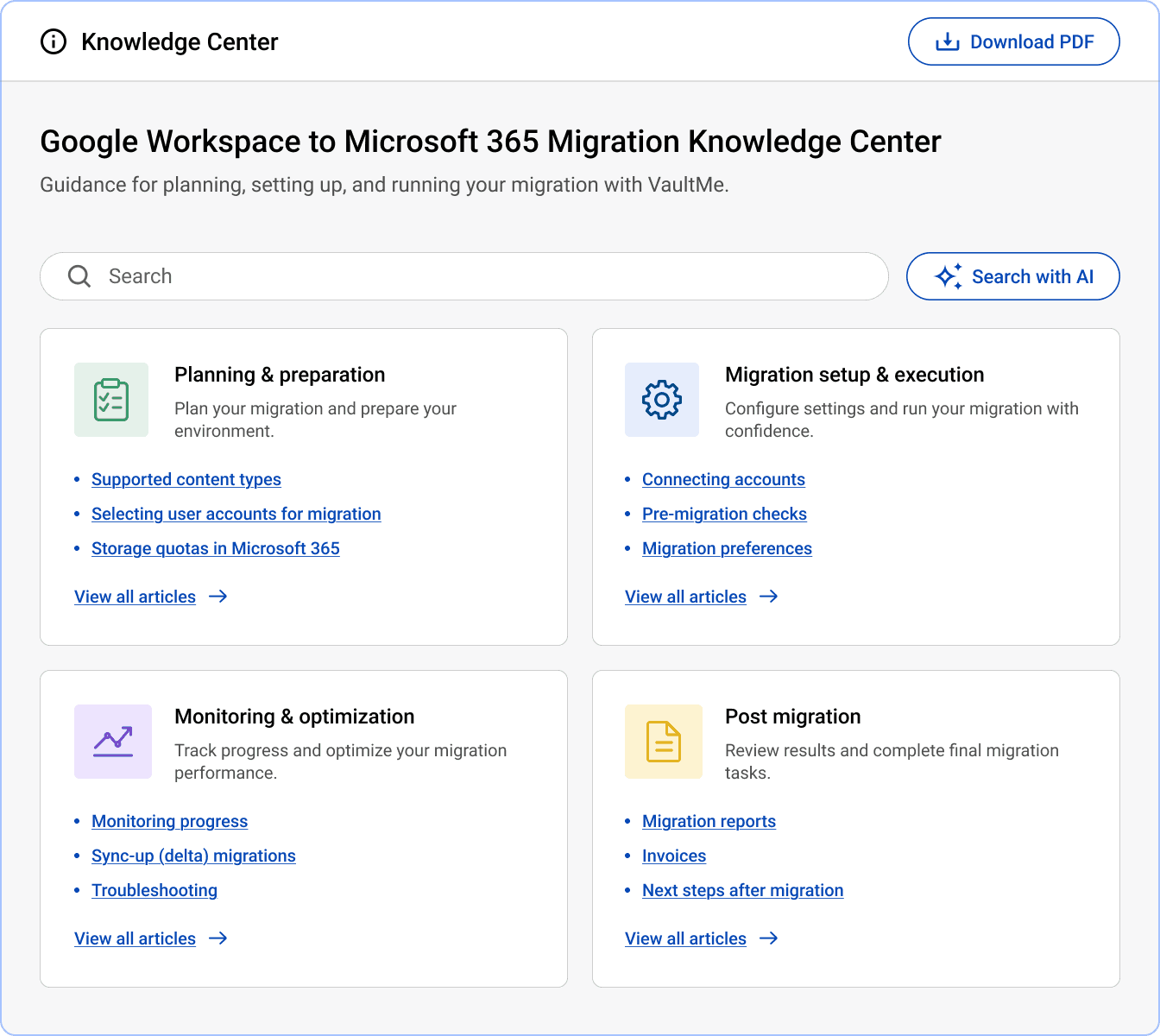Click the info icon beside Knowledge Center
Viewport: 1160px width, 1036px height.
point(54,41)
